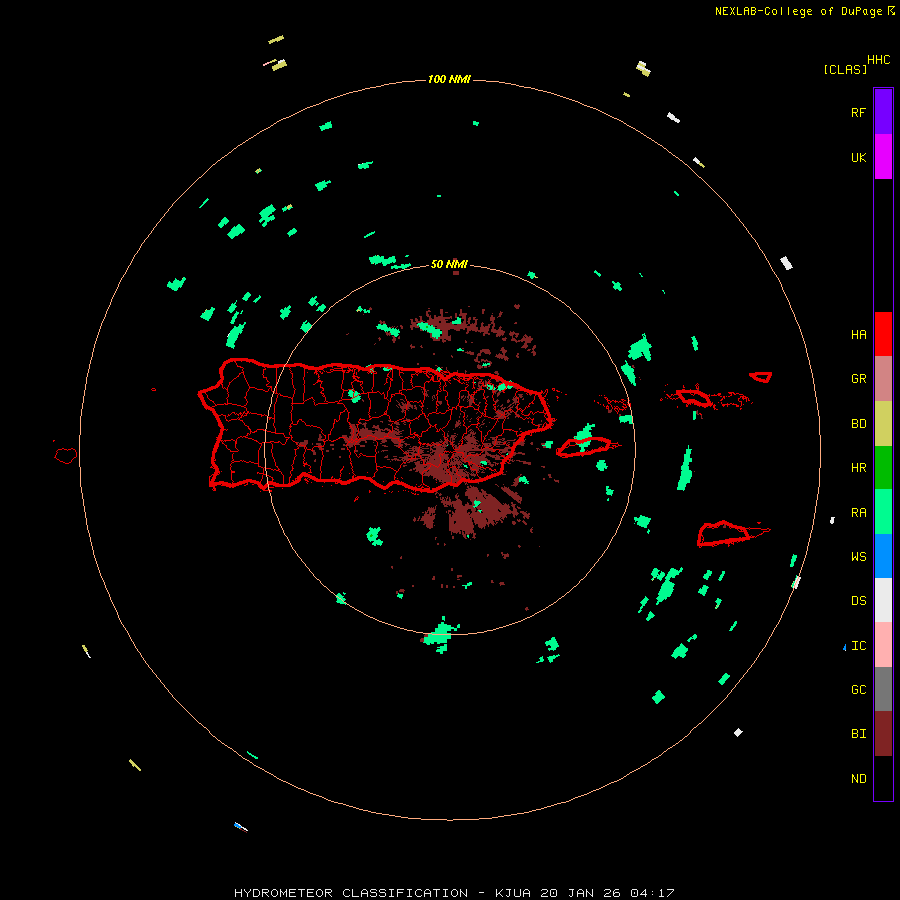
Task: Click the WS legend label
Action: pos(858,557)
